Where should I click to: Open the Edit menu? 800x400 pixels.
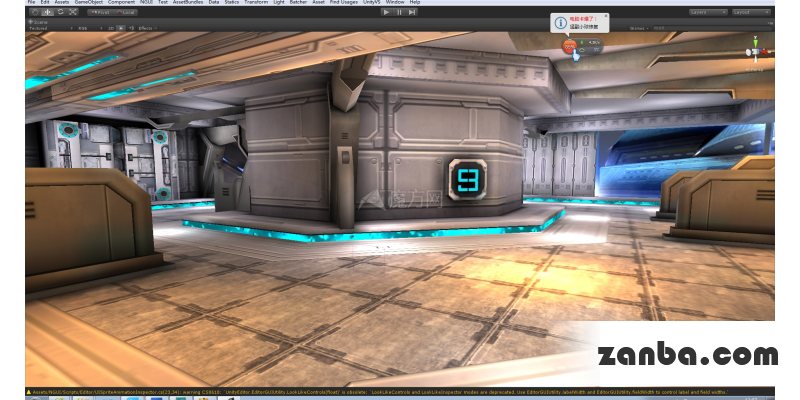[45, 3]
